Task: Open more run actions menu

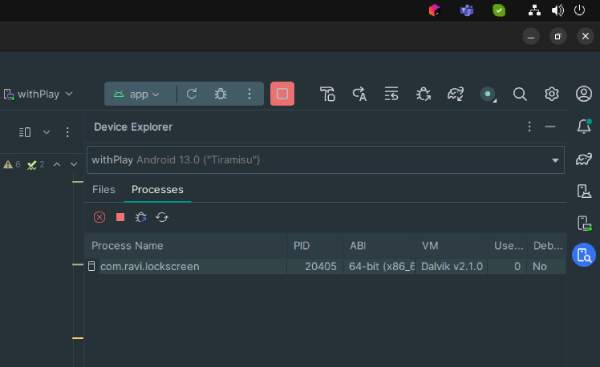Action: [x=249, y=94]
